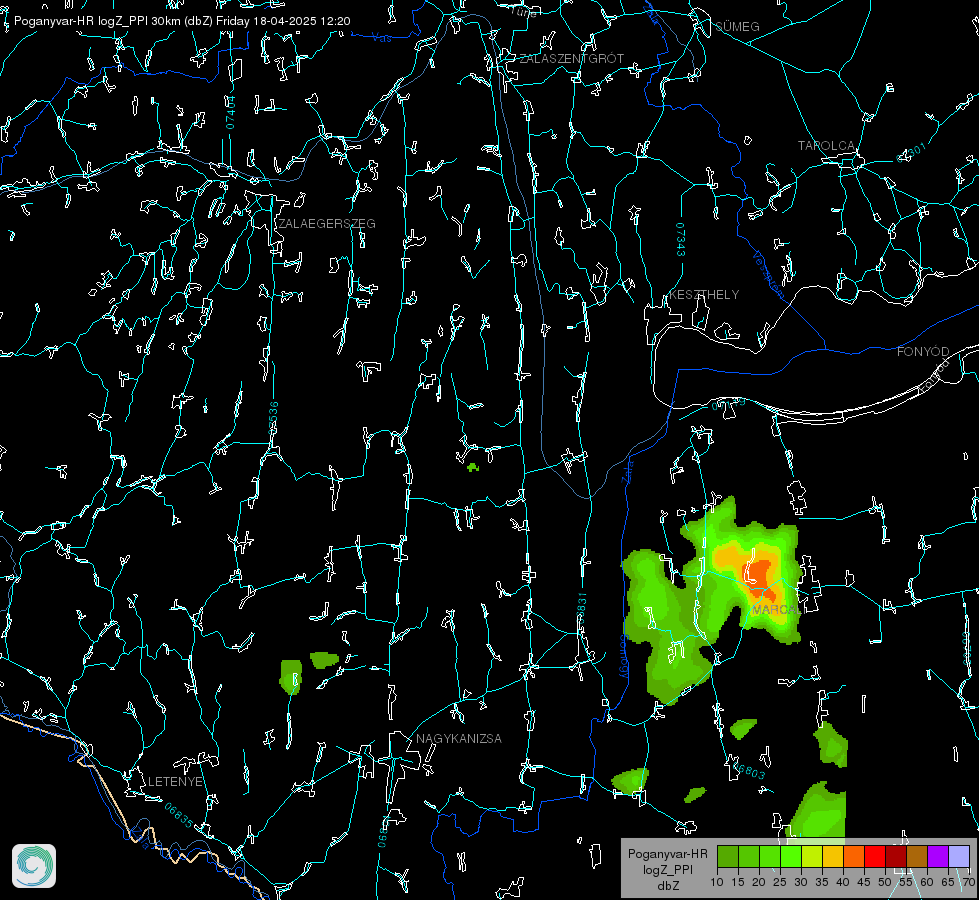Pick the 35–40 dBZ yellow swatch

(x=833, y=856)
